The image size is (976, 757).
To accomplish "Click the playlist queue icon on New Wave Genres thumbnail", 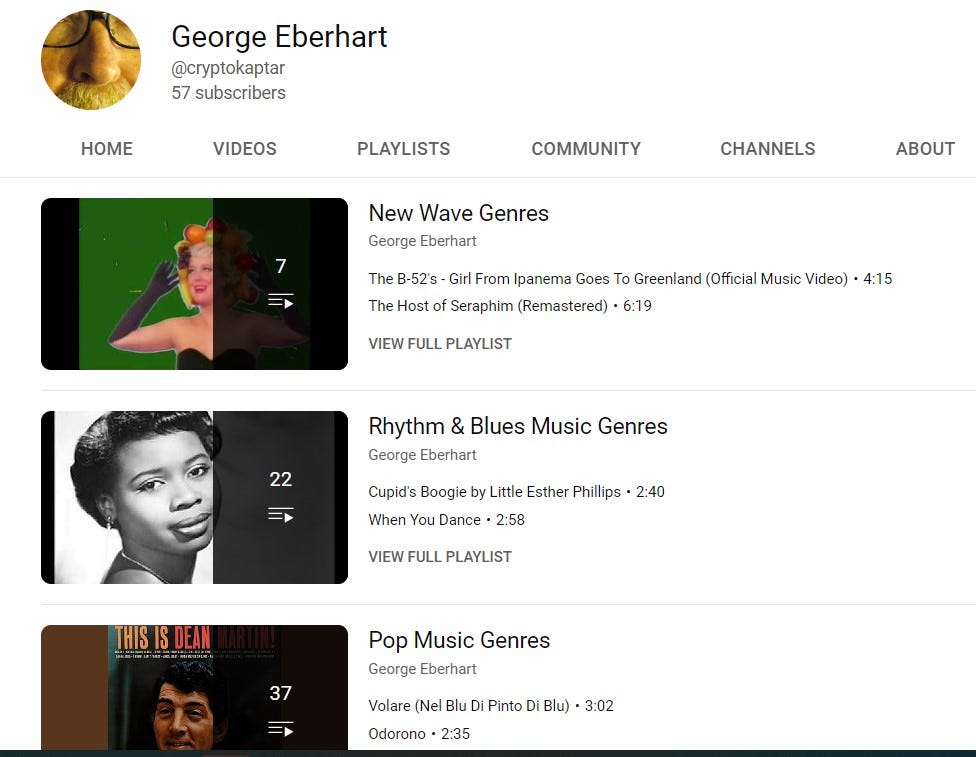I will (x=280, y=300).
